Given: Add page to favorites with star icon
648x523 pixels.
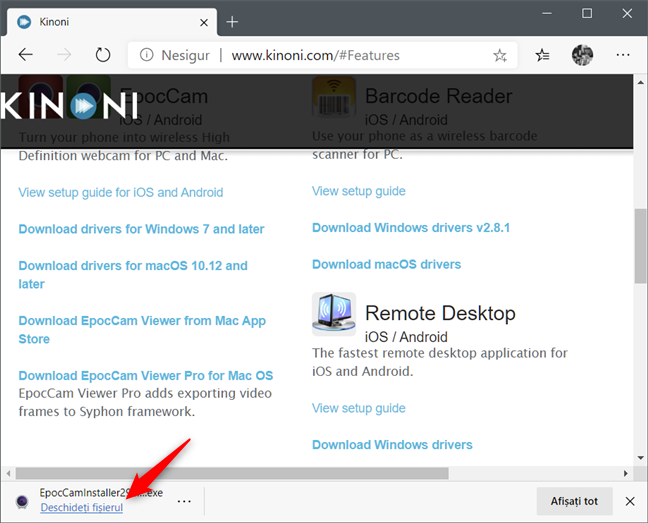Looking at the screenshot, I should 500,55.
